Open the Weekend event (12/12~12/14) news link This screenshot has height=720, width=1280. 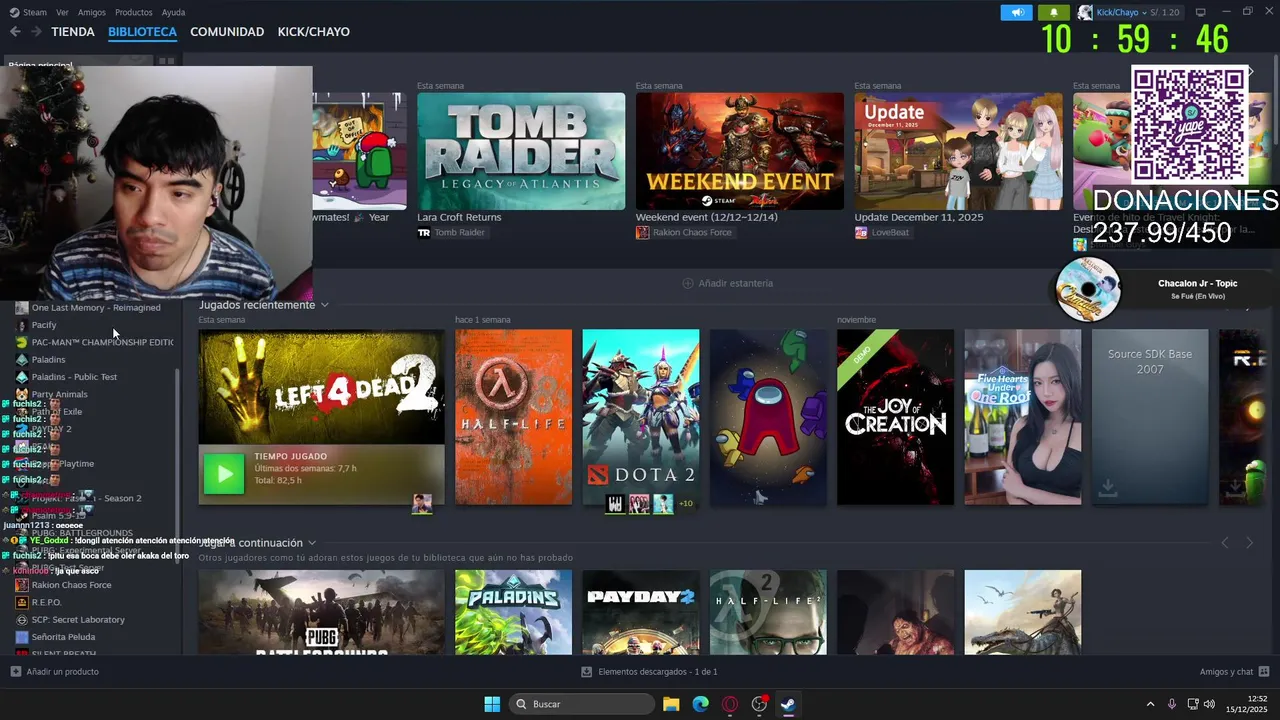coord(706,217)
